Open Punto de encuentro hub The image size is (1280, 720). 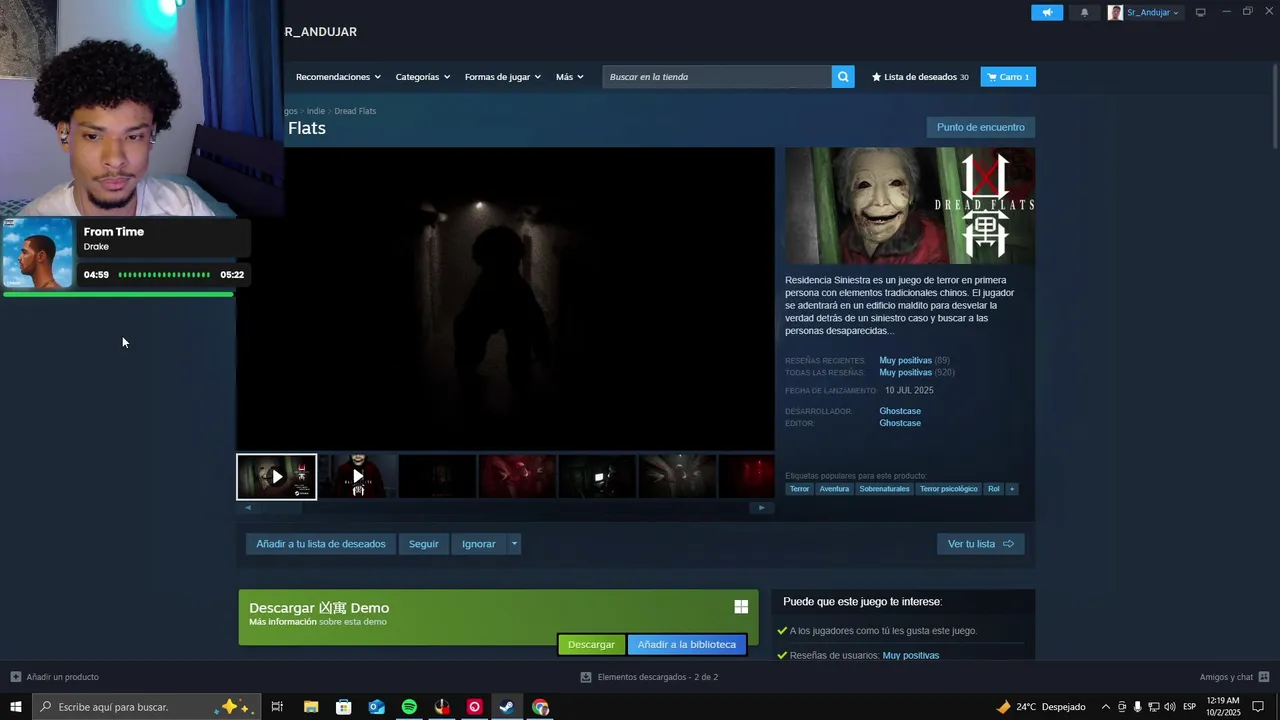click(980, 127)
